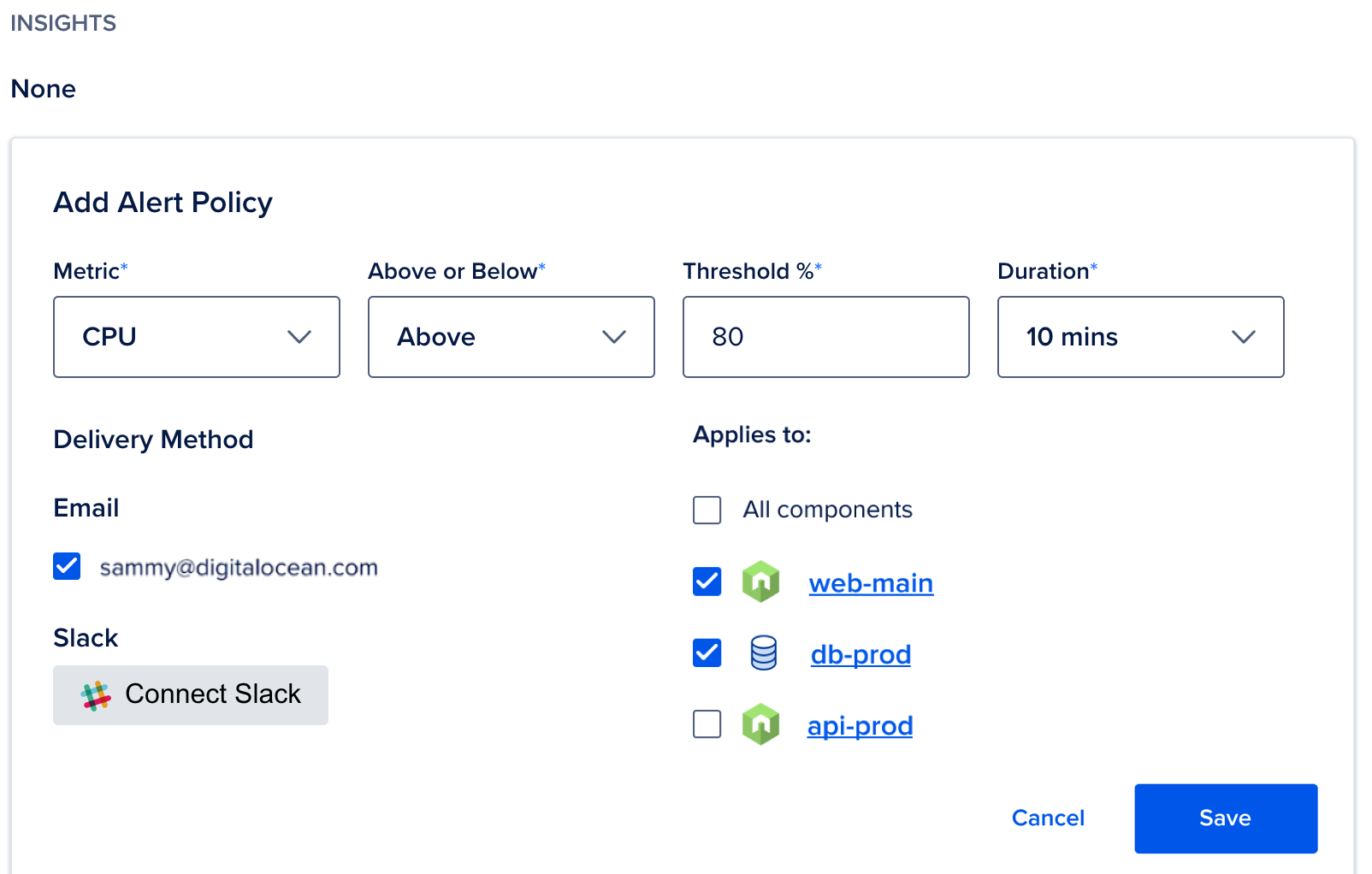
Task: Check the All components checkbox
Action: 707,510
